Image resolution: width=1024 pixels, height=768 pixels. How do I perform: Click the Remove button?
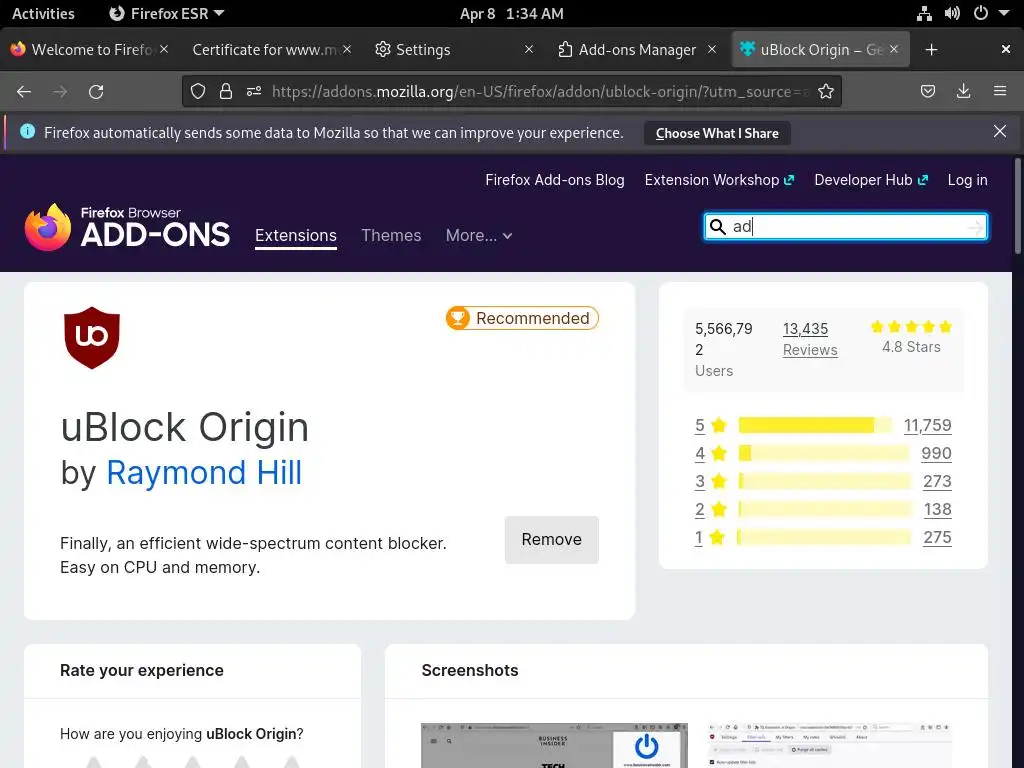pyautogui.click(x=552, y=539)
